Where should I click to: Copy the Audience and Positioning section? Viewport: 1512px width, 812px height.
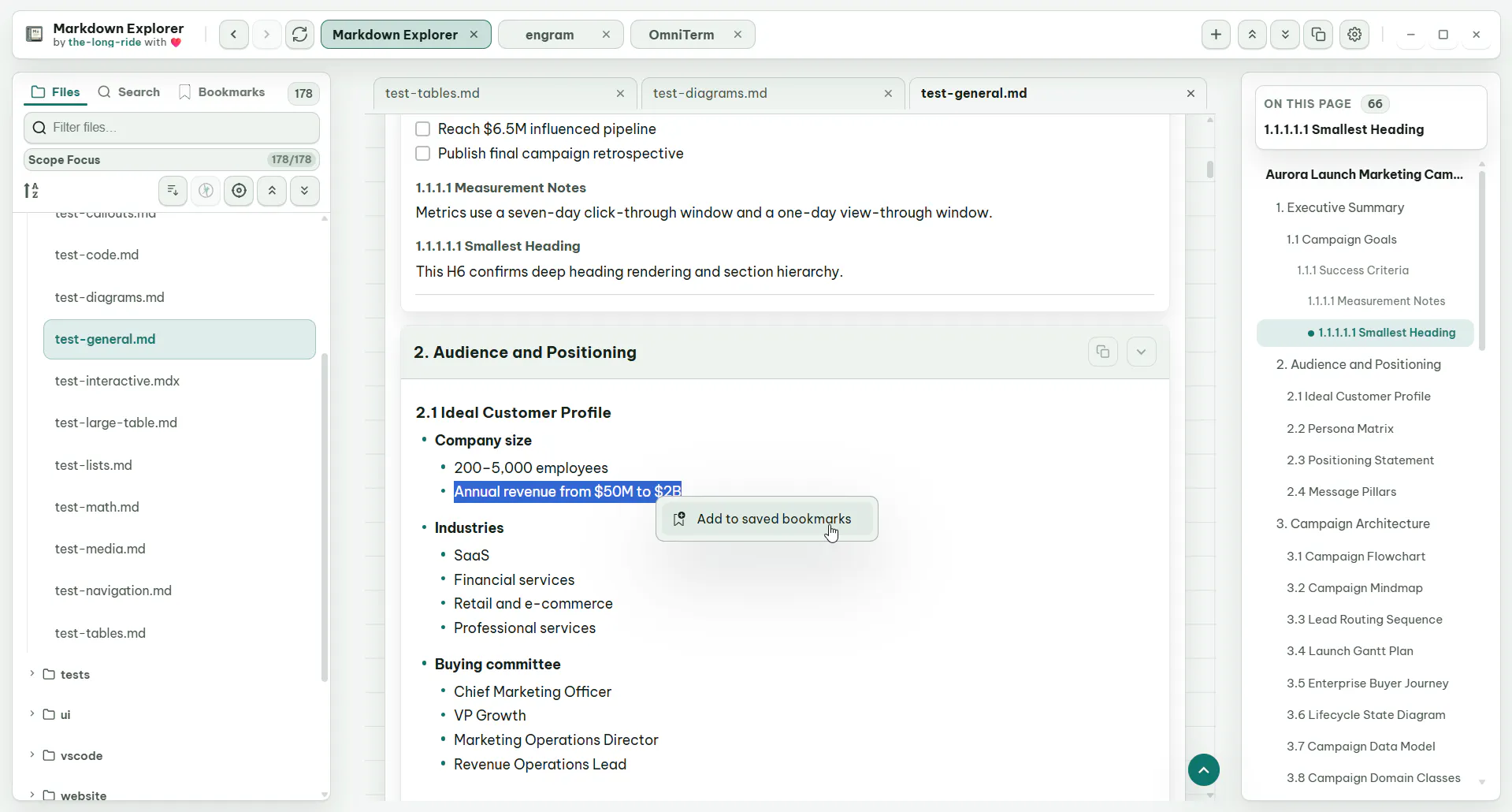(x=1103, y=352)
